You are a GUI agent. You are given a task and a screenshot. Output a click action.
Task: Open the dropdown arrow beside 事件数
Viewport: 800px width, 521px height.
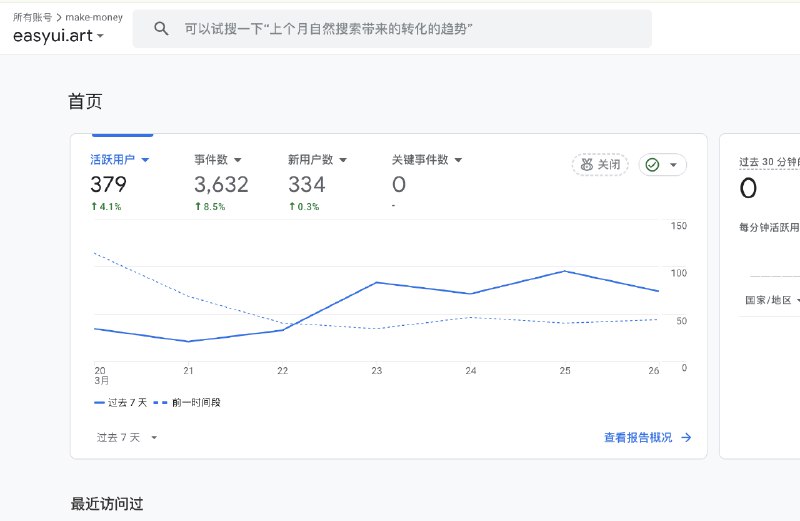[238, 160]
